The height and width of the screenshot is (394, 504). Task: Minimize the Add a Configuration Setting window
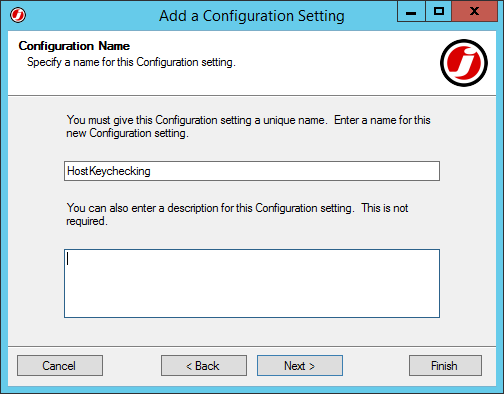(x=411, y=12)
